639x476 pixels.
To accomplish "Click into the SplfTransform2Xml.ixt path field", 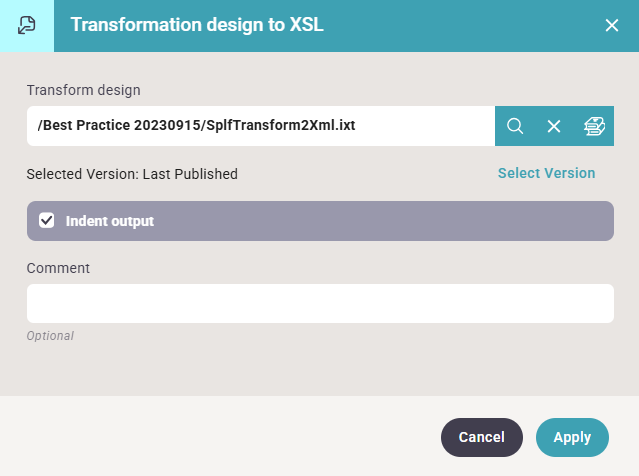I will (x=261, y=126).
